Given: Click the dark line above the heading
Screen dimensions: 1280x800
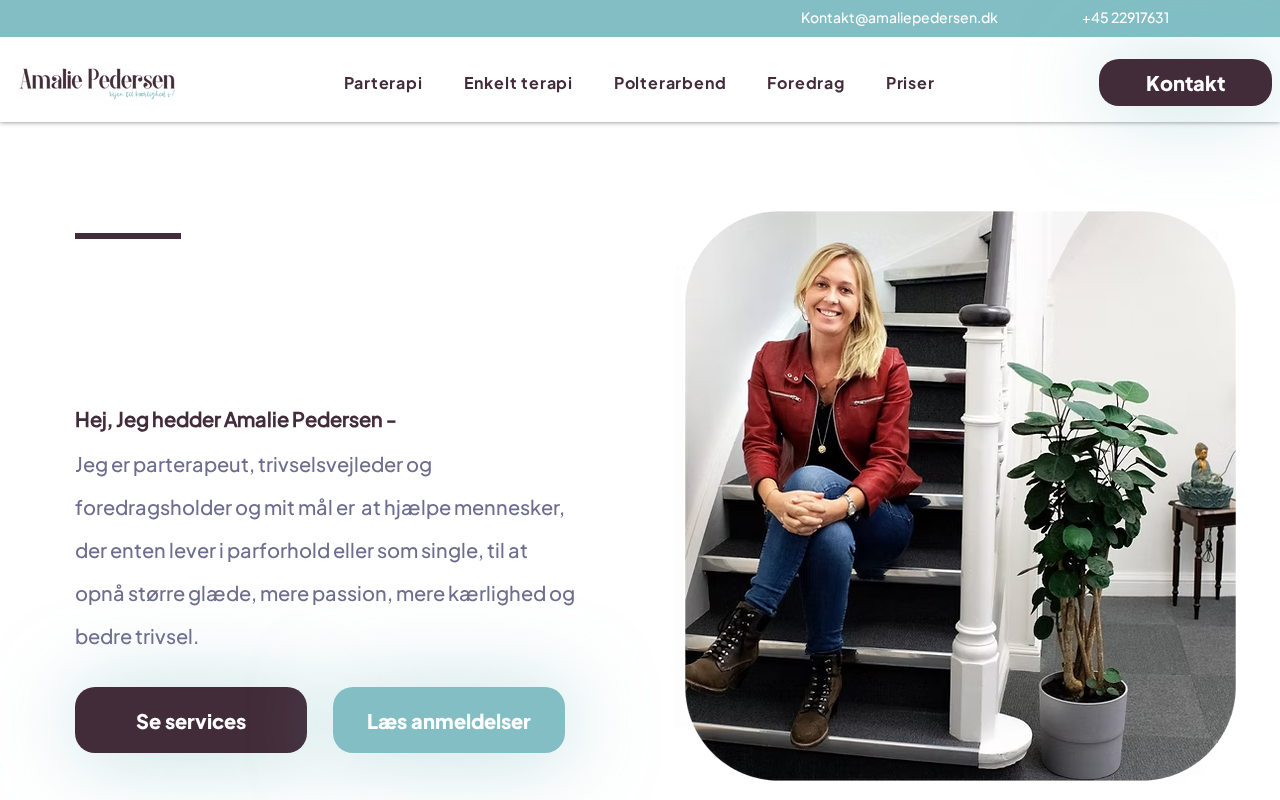Looking at the screenshot, I should [x=128, y=236].
